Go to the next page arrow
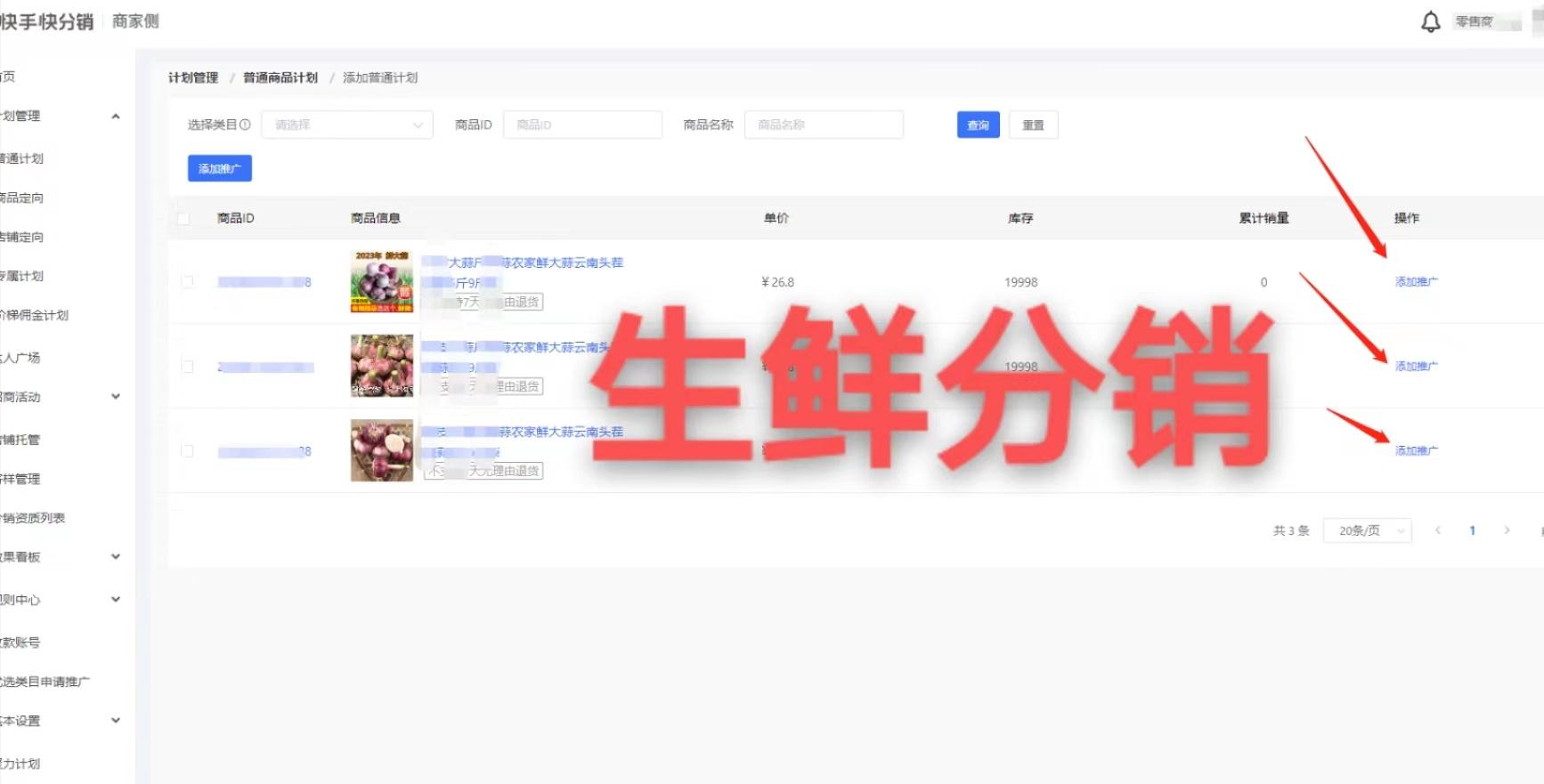Viewport: 1544px width, 784px height. click(x=1507, y=530)
